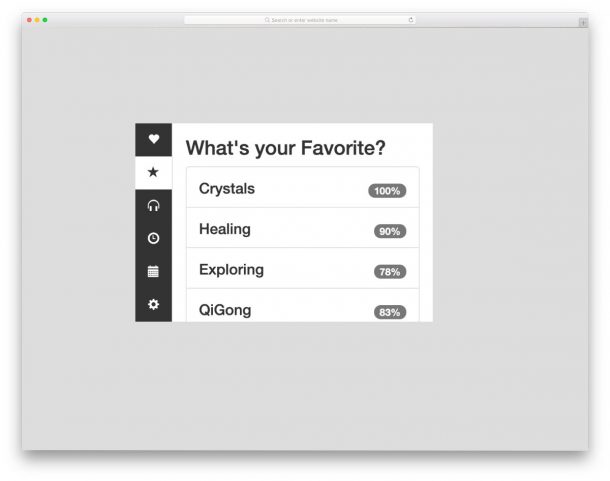This screenshot has height=481, width=610.
Task: Click the yellow minimize window button
Action: point(37,20)
